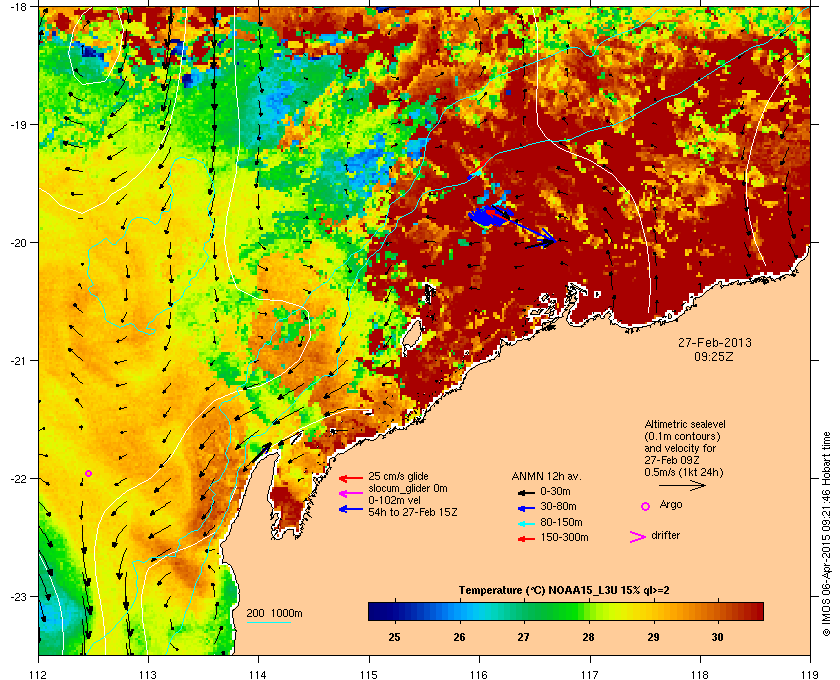
Task: Click the '200 1000m' depth contour label
Action: click(x=274, y=614)
